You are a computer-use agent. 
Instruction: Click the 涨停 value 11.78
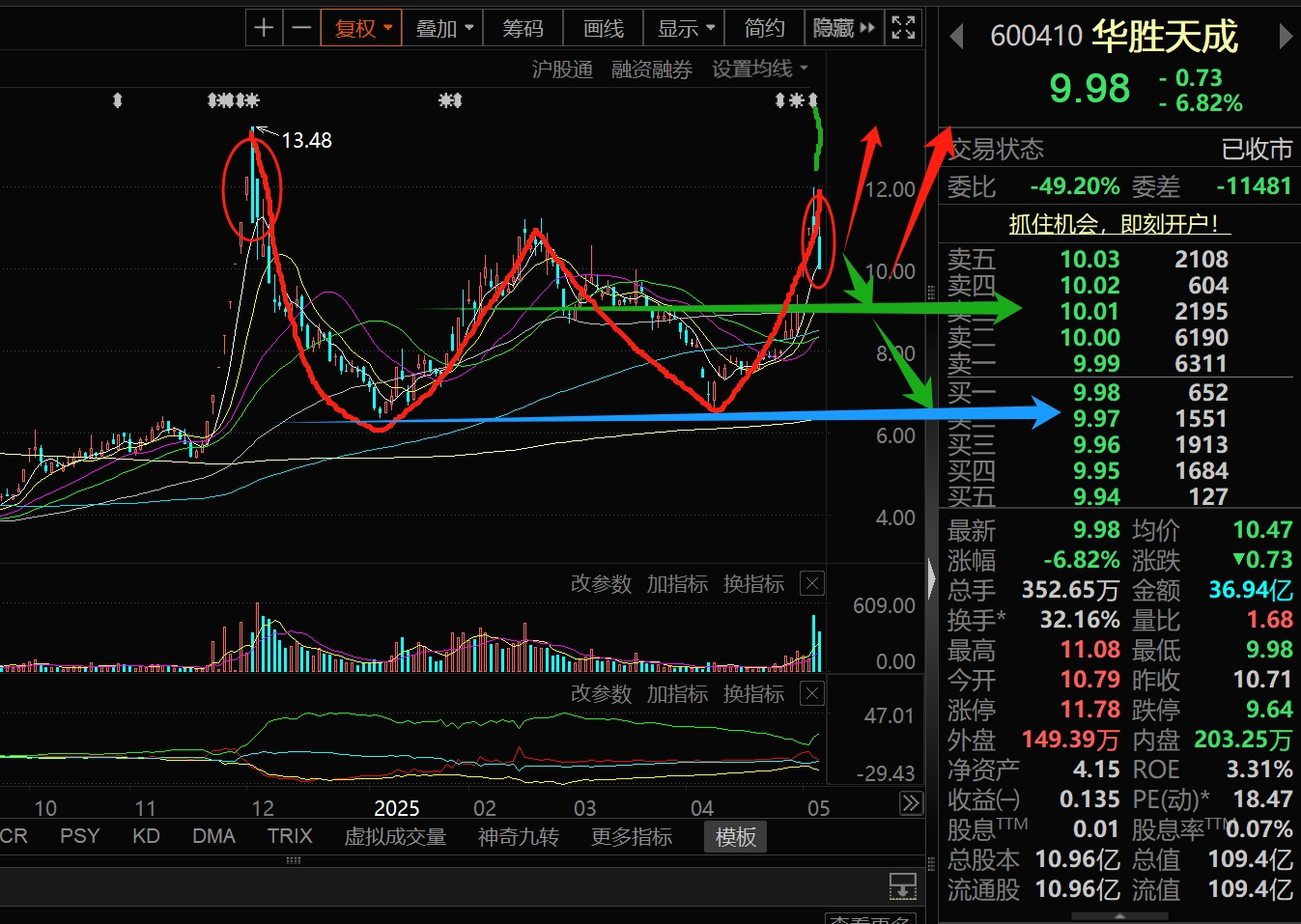(1090, 710)
